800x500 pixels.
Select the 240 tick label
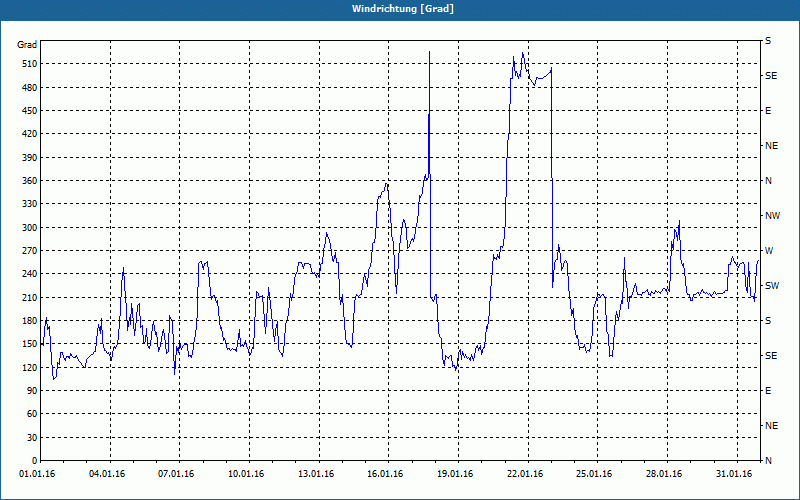(30, 274)
